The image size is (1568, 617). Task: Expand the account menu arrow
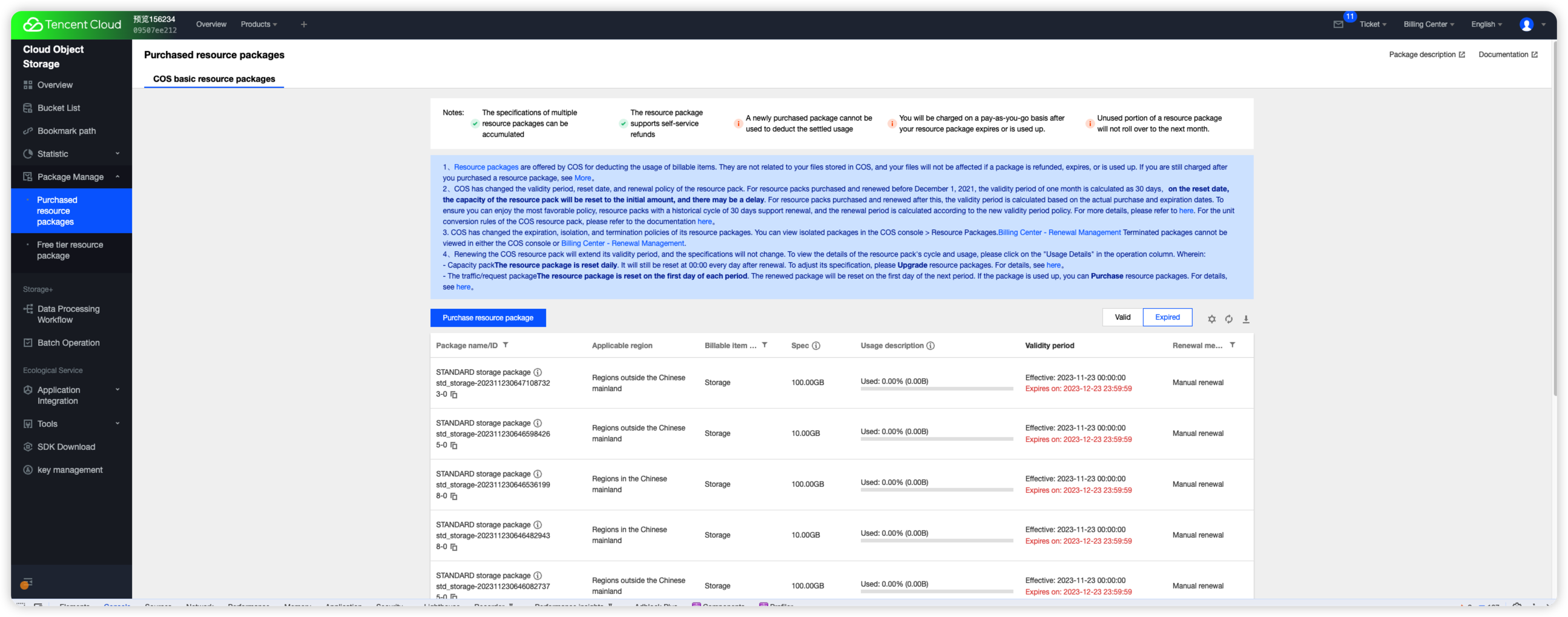[x=1543, y=25]
